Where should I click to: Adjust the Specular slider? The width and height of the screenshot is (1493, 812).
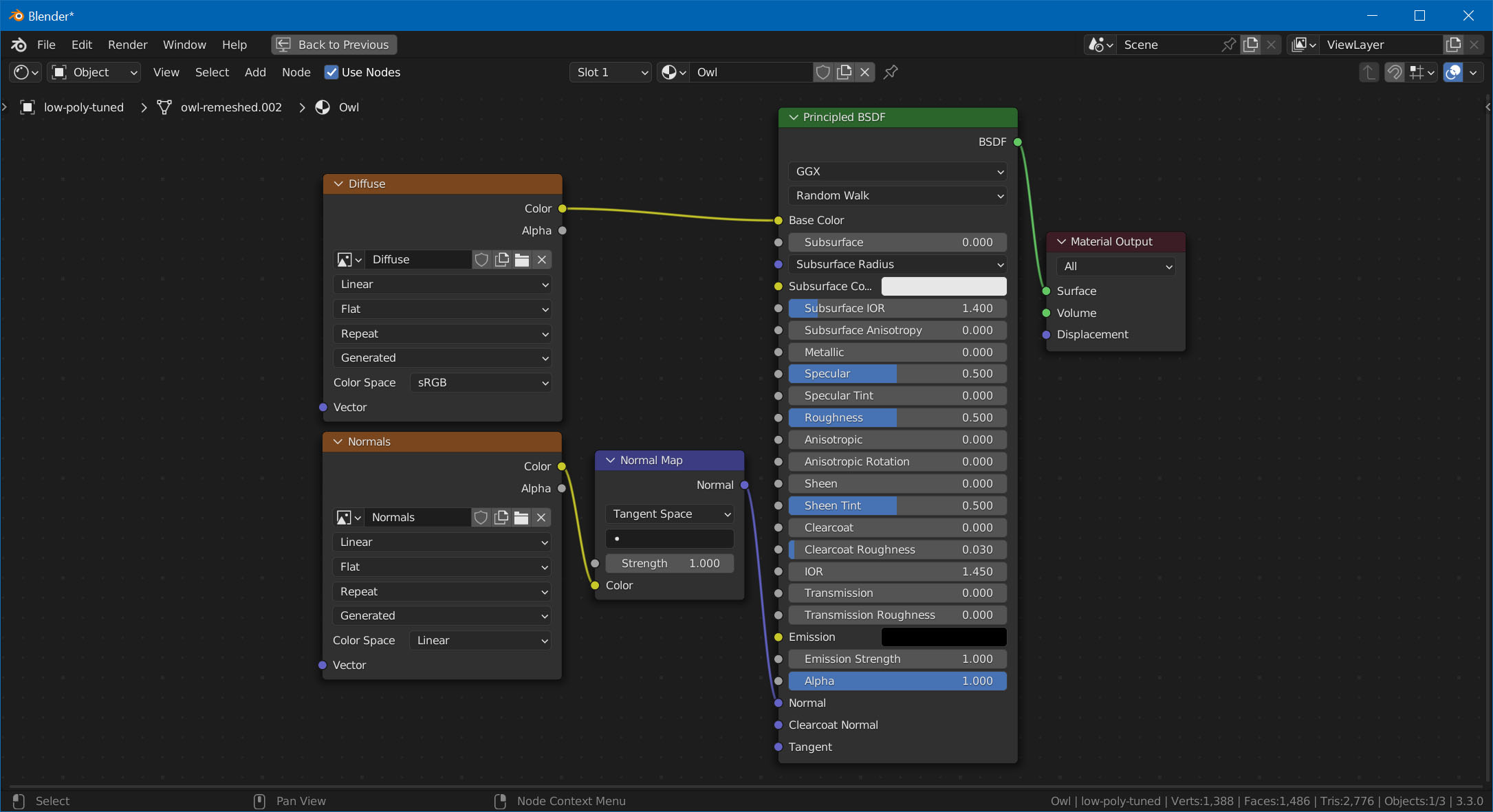(897, 373)
